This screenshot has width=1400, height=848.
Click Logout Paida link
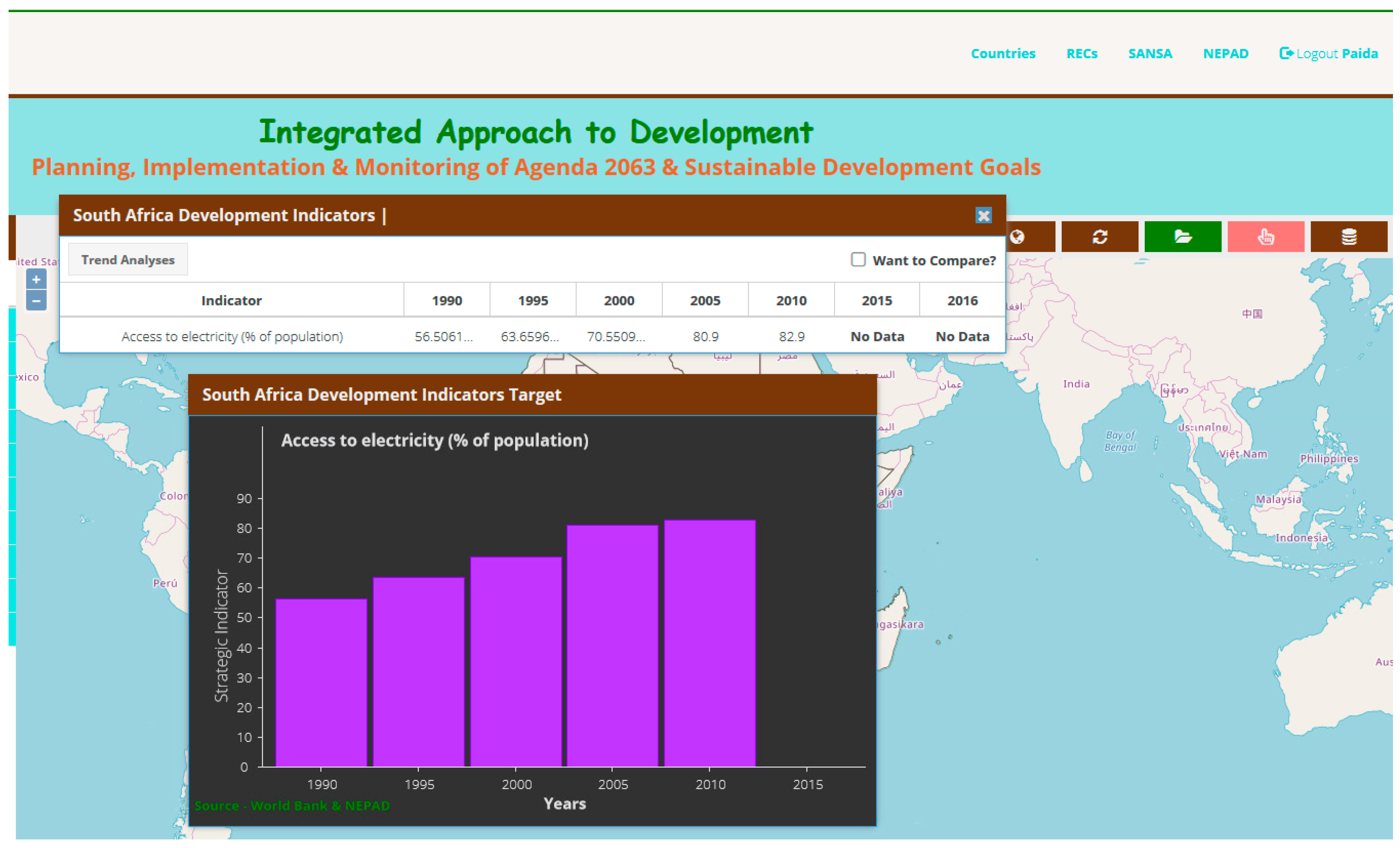(1328, 53)
